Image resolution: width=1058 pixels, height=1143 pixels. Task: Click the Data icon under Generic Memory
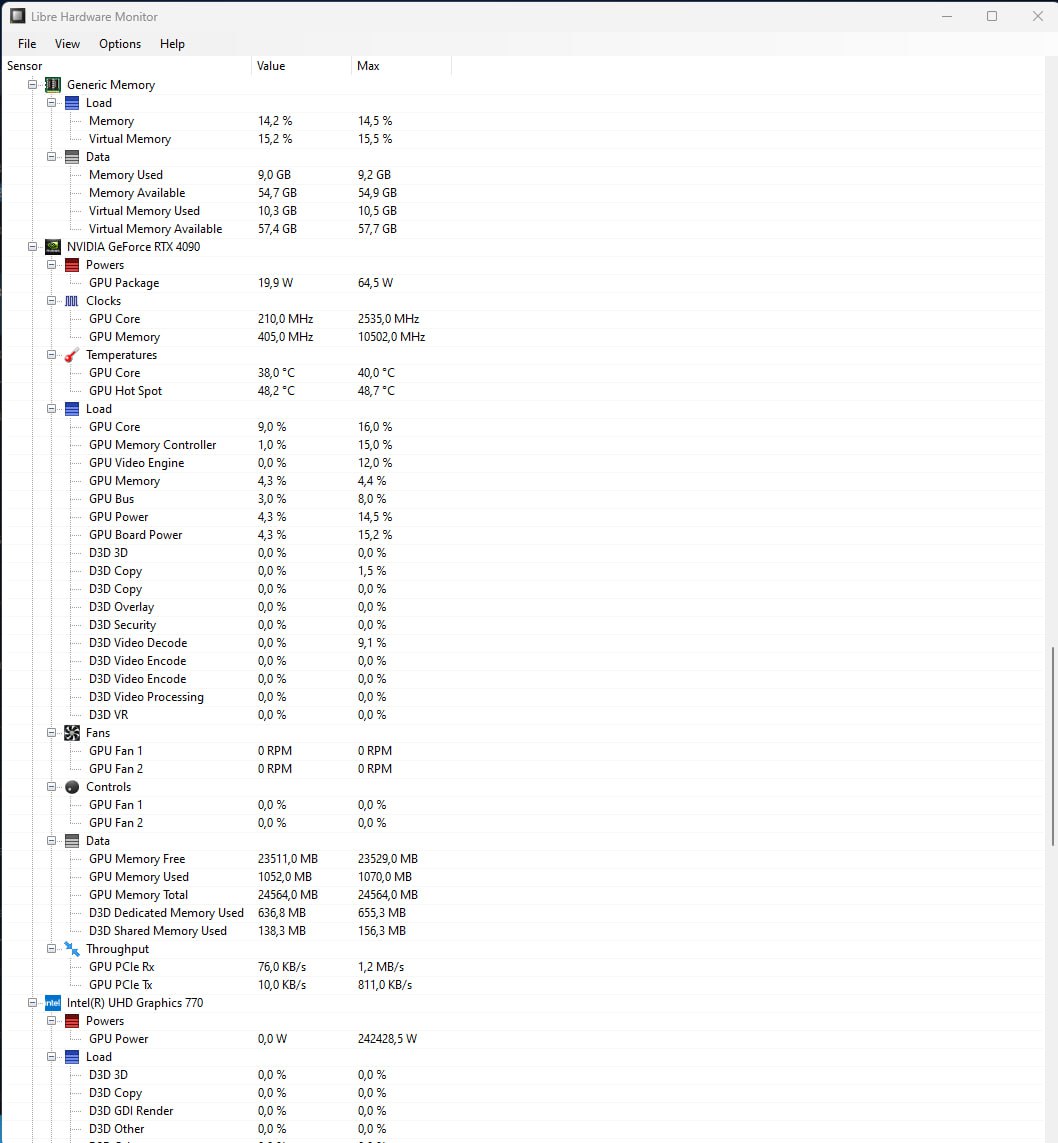click(x=71, y=157)
